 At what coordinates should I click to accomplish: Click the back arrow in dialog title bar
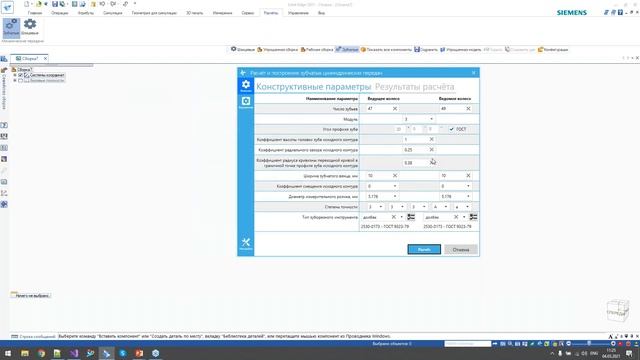point(243,73)
